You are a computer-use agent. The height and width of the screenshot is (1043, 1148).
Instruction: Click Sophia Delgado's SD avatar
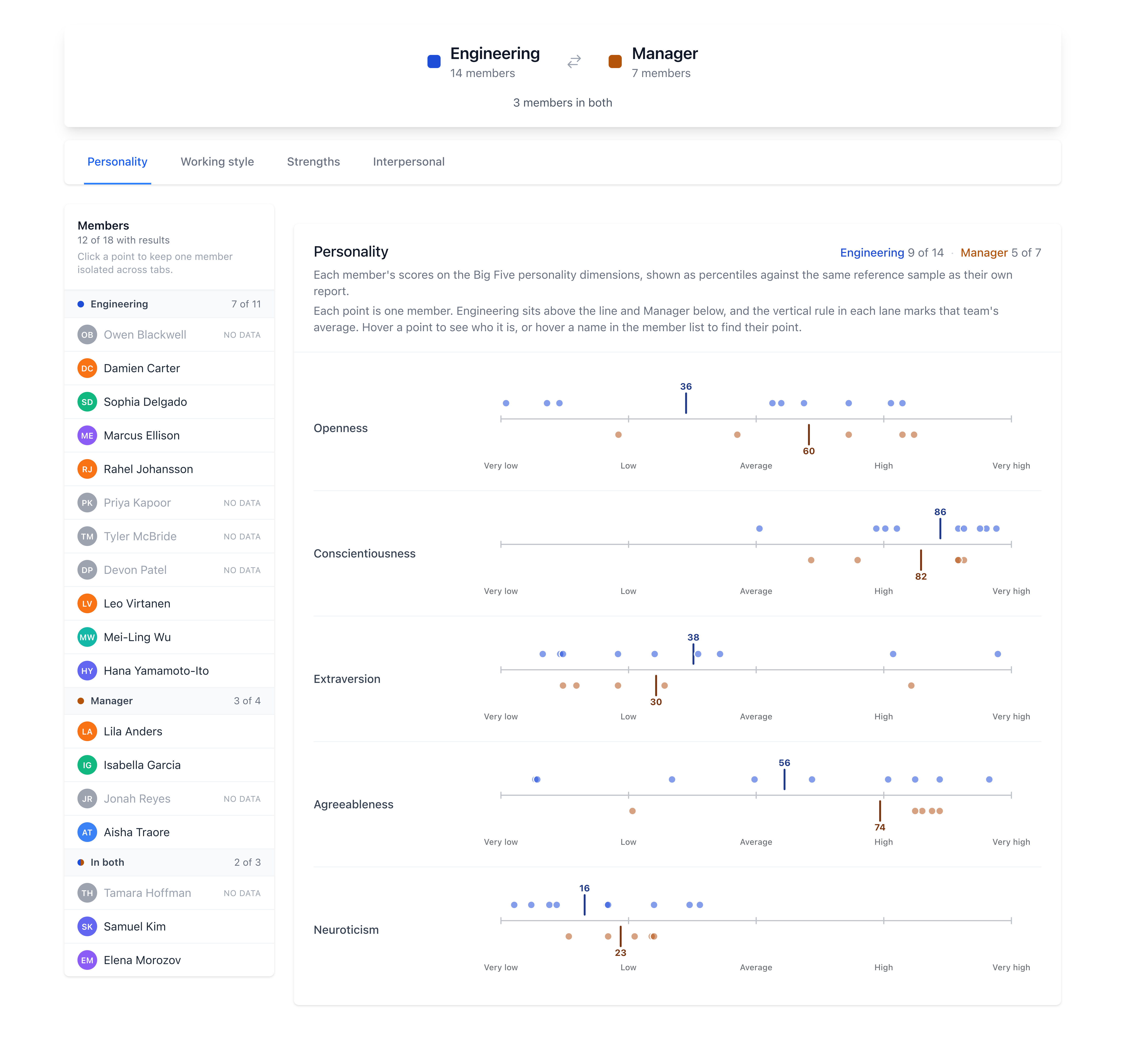[x=87, y=402]
